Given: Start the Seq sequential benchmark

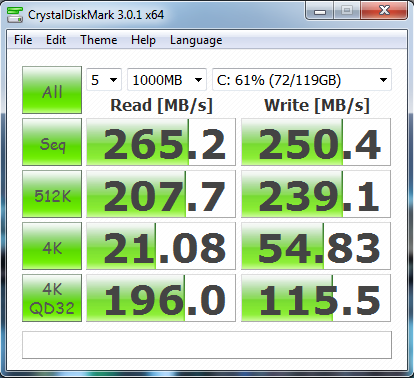Looking at the screenshot, I should (x=52, y=142).
